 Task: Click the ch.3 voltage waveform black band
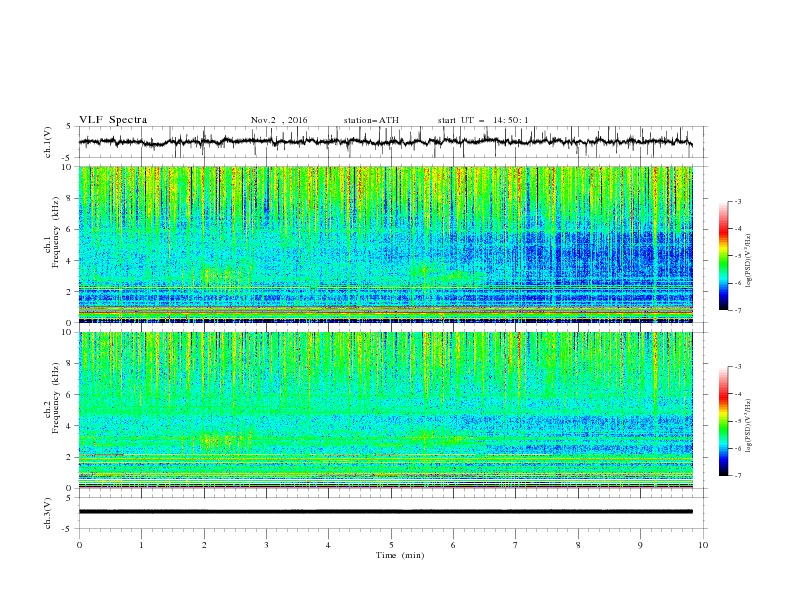point(385,512)
